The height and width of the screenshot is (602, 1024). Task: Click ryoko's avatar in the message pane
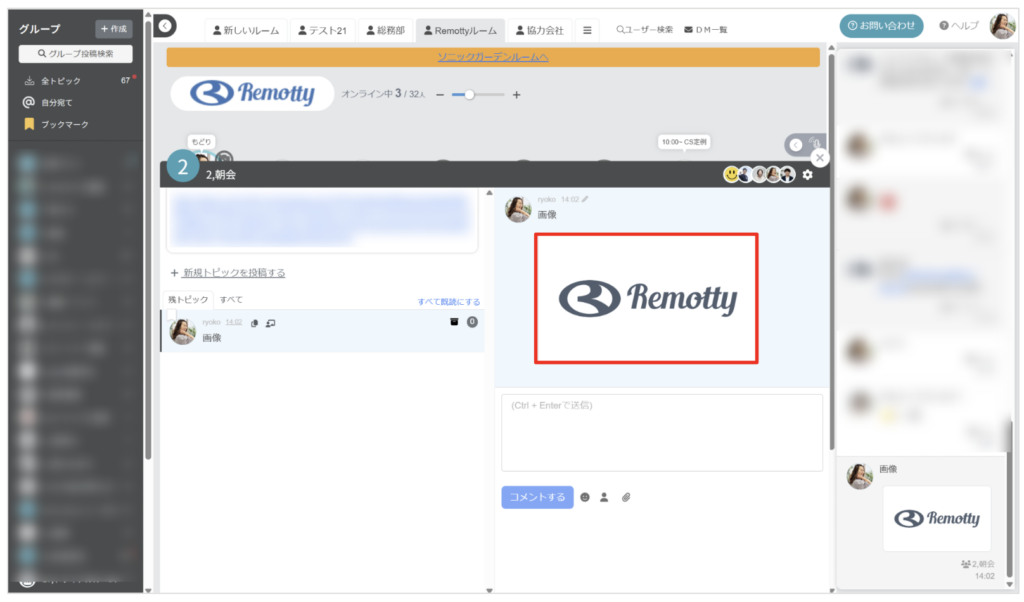point(519,210)
